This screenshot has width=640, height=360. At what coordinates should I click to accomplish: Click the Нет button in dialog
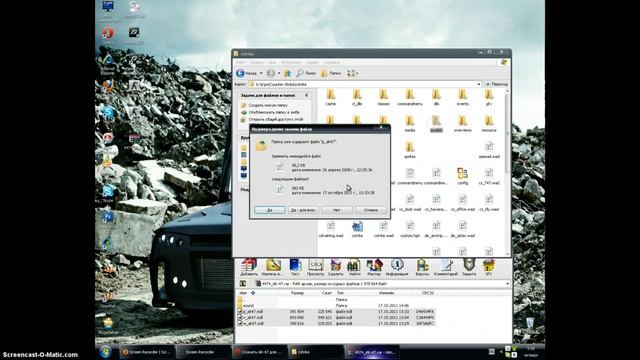pyautogui.click(x=337, y=210)
